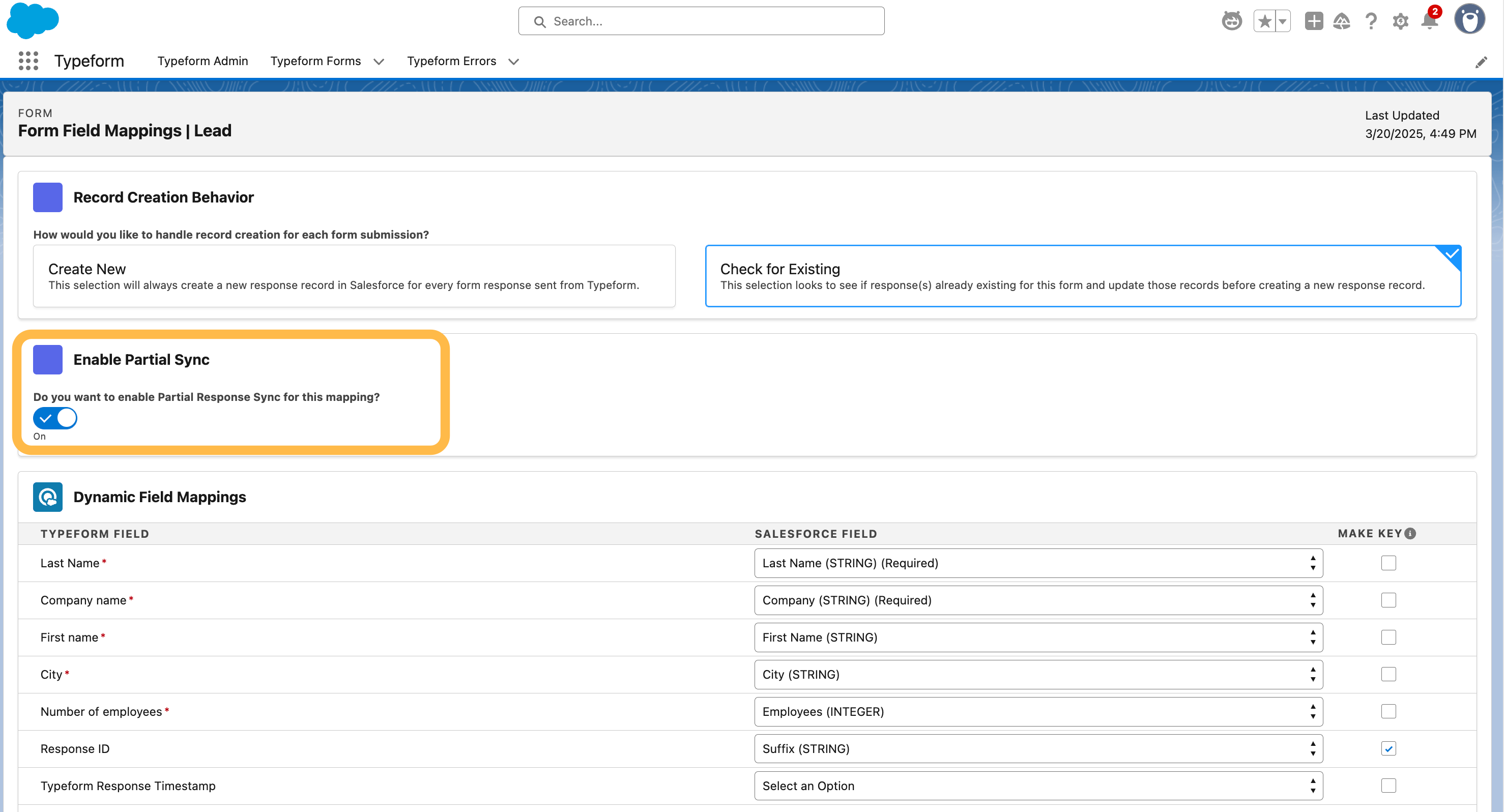Expand the Favorites list arrow
Image resolution: width=1504 pixels, height=812 pixels.
1283,21
